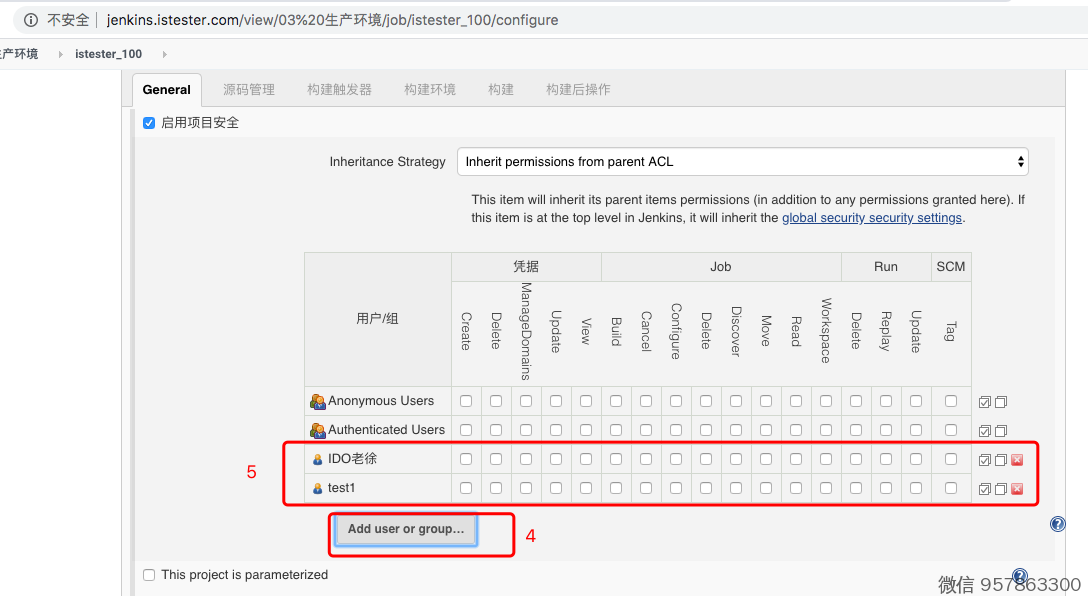Remove the test1 user row
Viewport: 1088px width, 596px height.
(1017, 489)
